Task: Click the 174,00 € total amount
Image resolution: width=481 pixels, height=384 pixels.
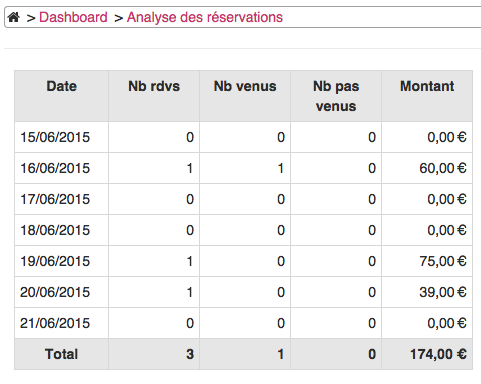Action: click(x=427, y=354)
